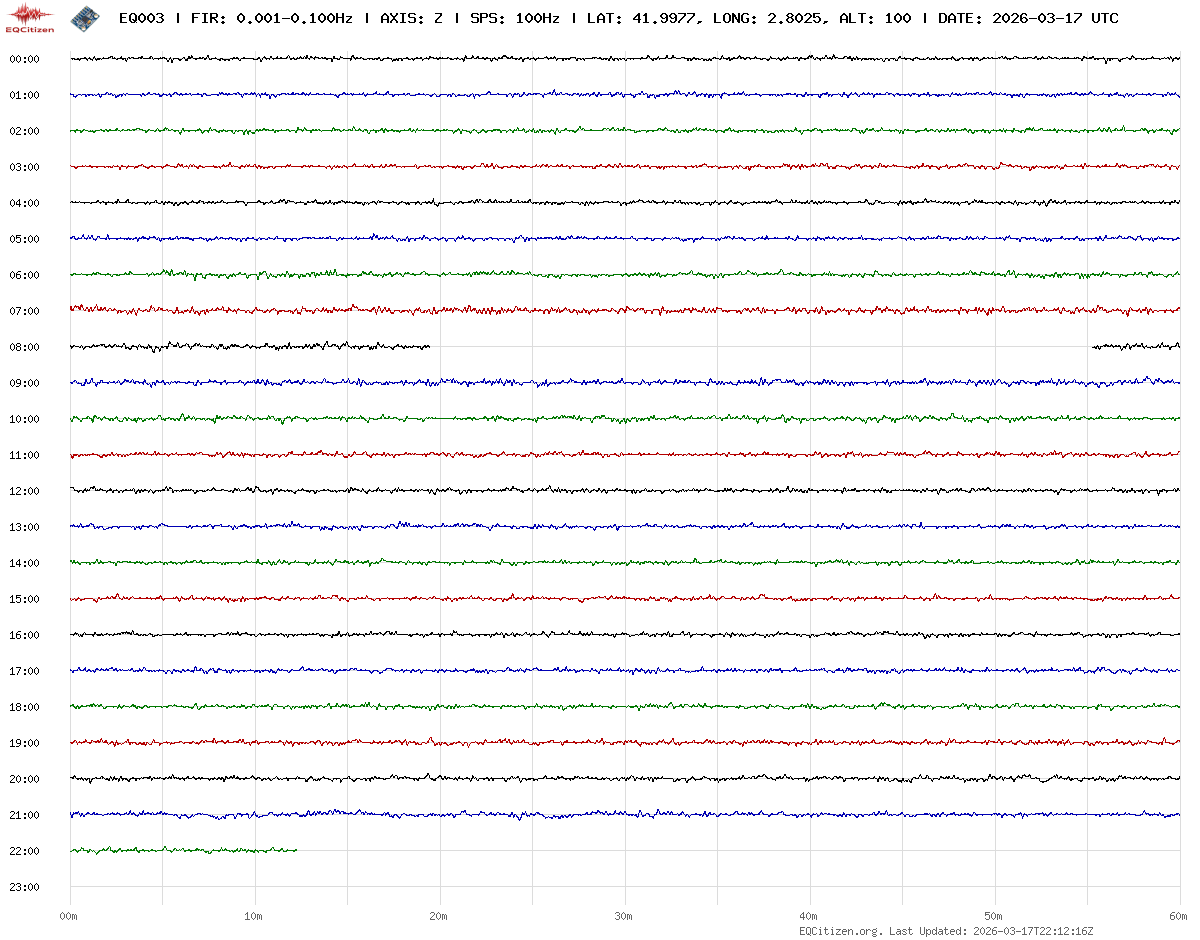Click the sensor device icon beside EQ003
The image size is (1200, 940).
coord(85,18)
